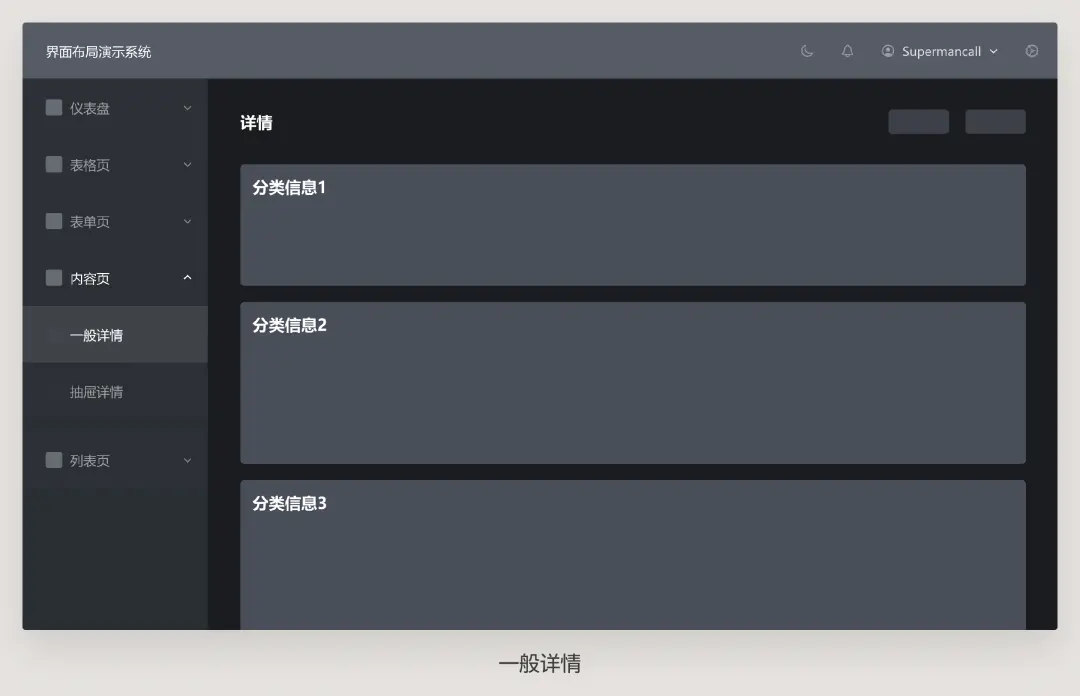Viewport: 1080px width, 696px height.
Task: Expand the 表单页 menu chevron
Action: (187, 221)
